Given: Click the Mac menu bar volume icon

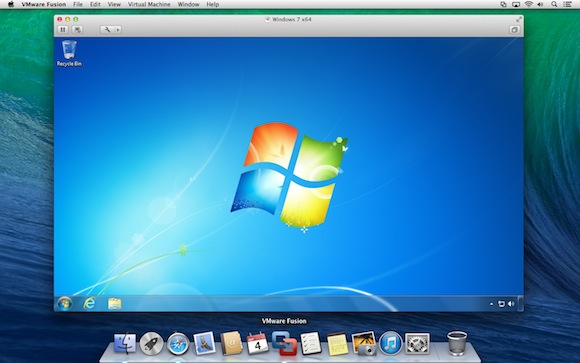Looking at the screenshot, I should pos(540,4).
